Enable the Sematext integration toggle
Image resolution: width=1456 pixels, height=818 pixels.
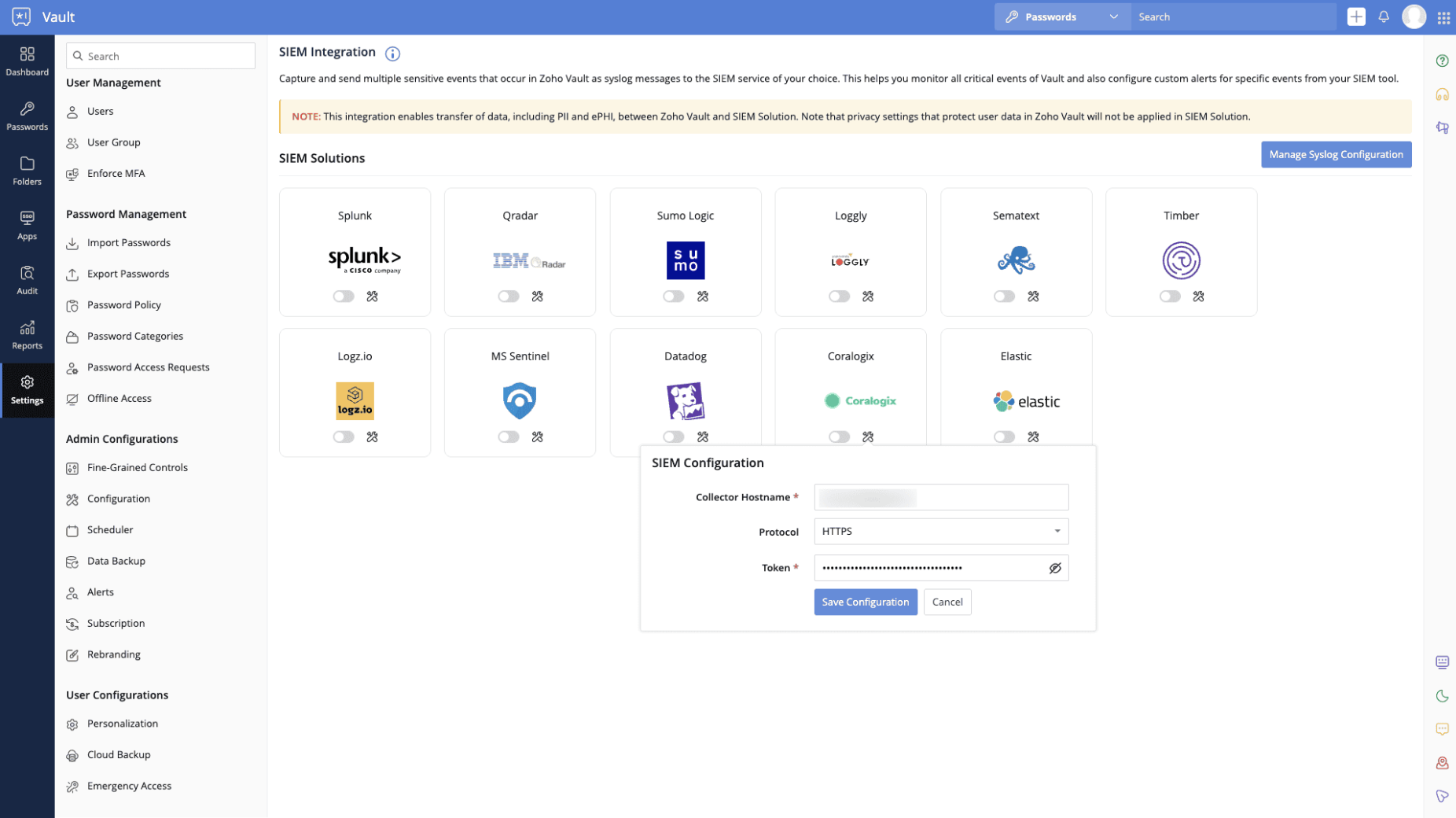click(1004, 297)
